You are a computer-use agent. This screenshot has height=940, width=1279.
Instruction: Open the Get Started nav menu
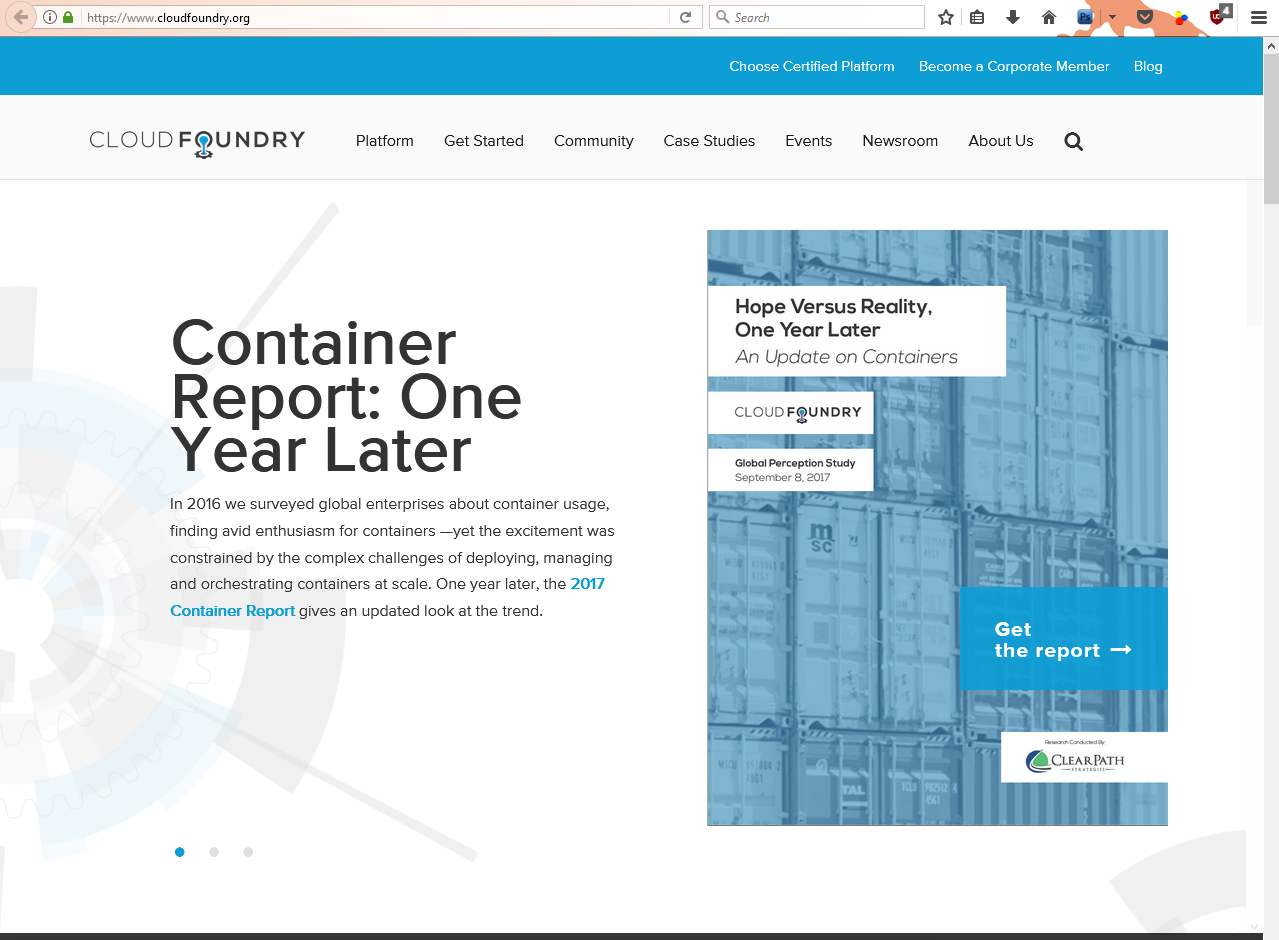click(484, 141)
